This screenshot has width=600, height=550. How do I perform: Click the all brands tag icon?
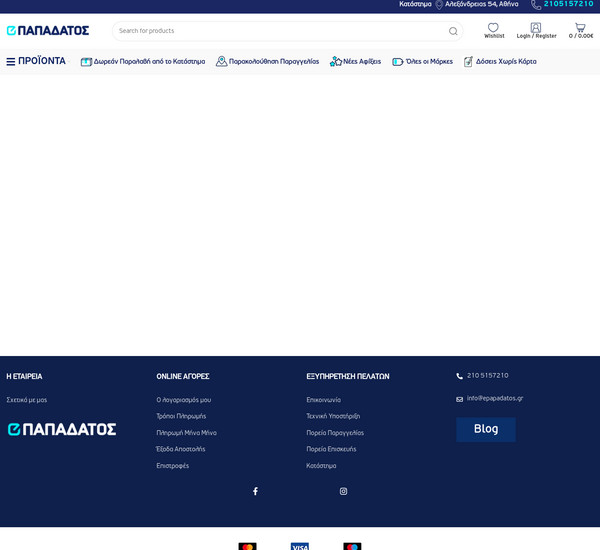coord(398,62)
